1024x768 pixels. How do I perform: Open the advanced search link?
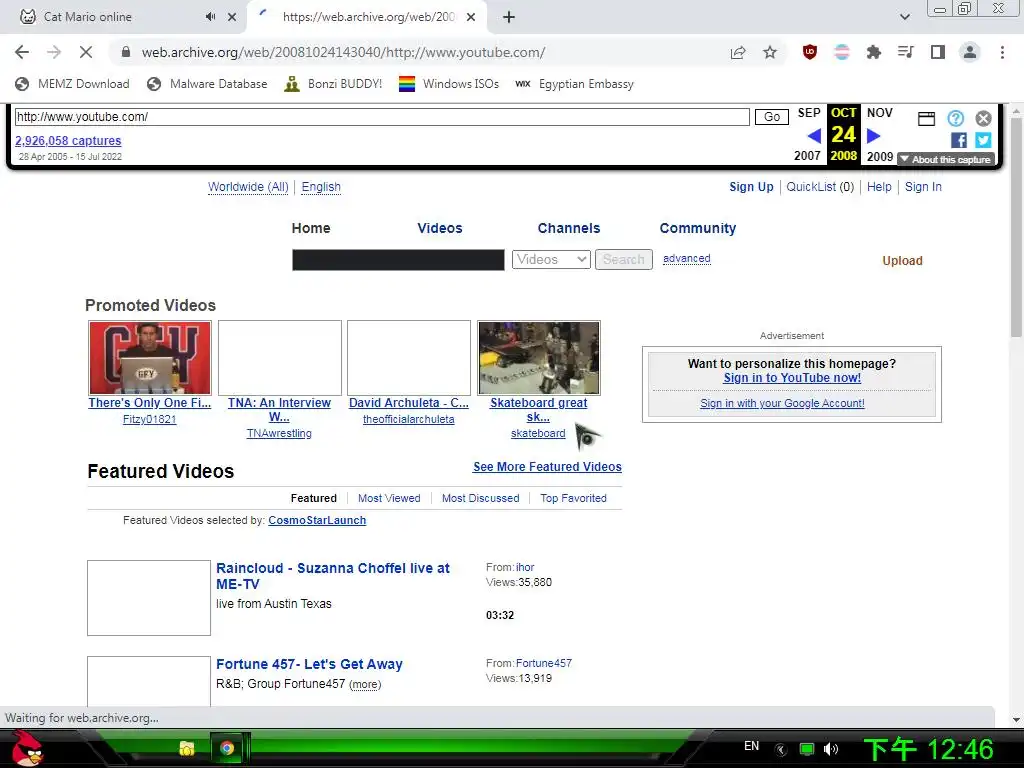[x=686, y=259]
